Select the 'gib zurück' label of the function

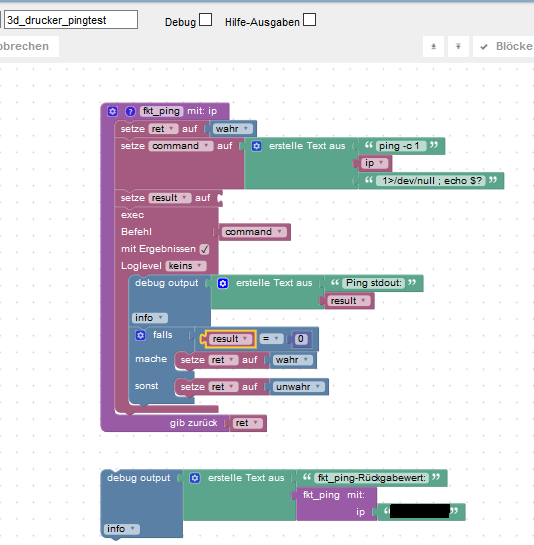pyautogui.click(x=193, y=423)
